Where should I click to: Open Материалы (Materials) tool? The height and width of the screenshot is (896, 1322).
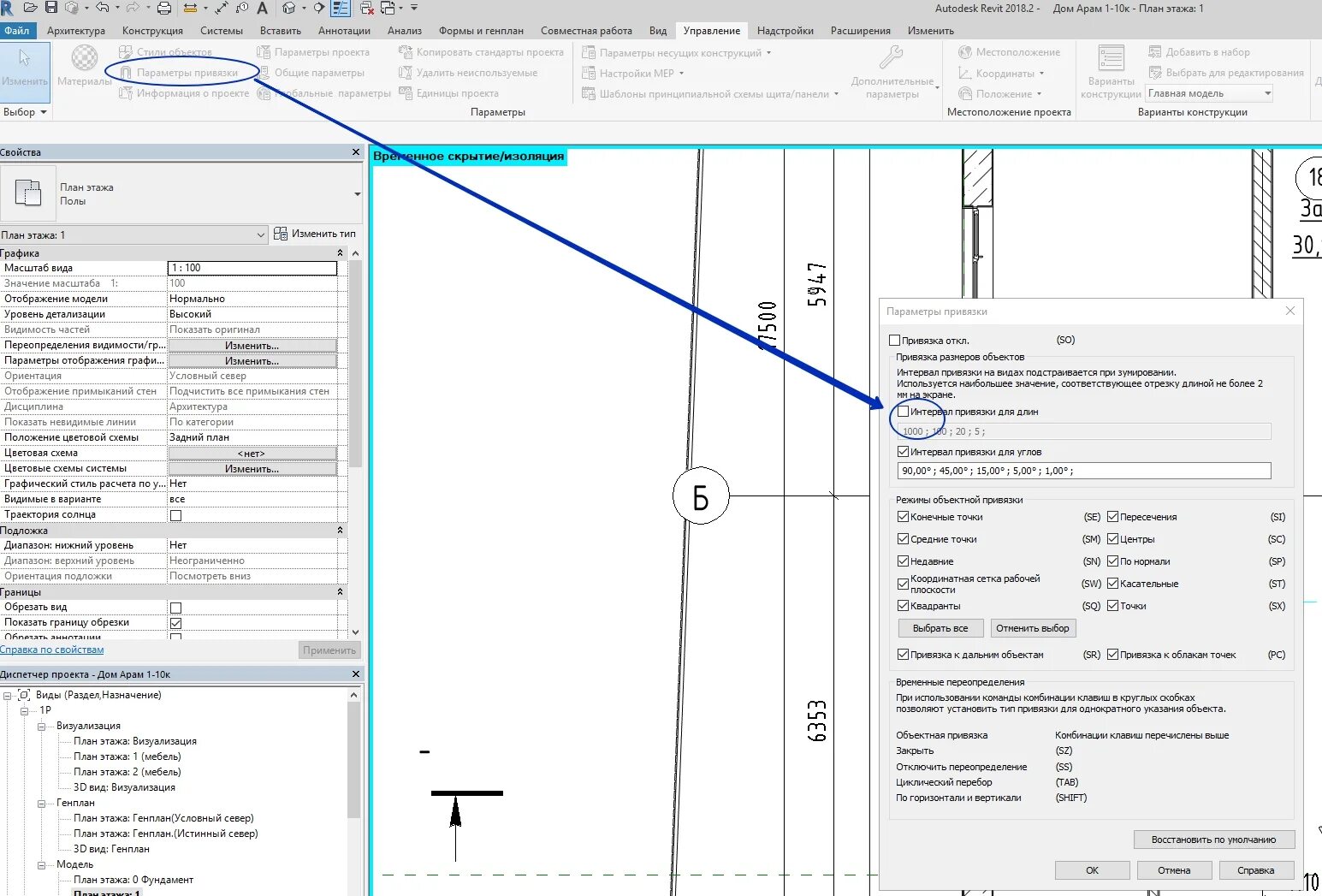(x=84, y=66)
